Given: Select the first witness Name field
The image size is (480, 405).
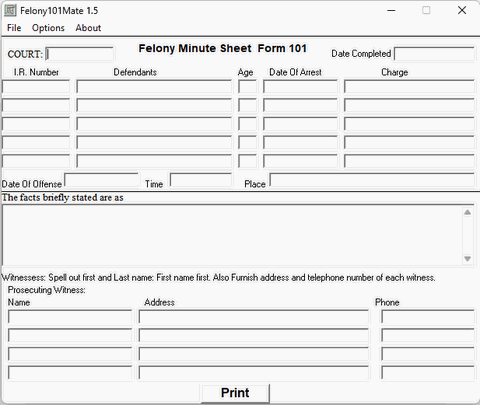Looking at the screenshot, I should coord(70,317).
